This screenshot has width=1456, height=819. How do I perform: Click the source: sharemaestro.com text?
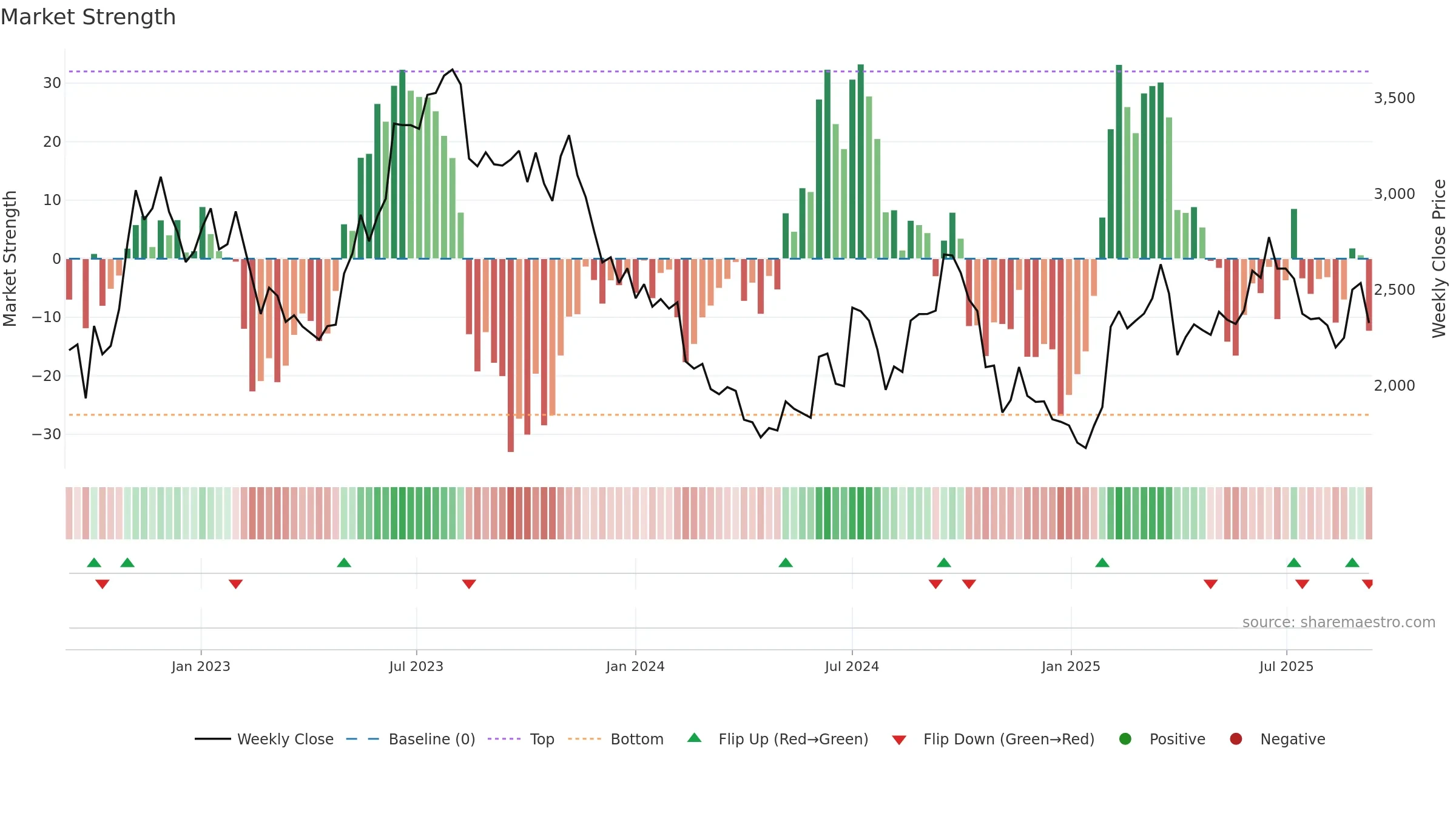coord(1339,622)
